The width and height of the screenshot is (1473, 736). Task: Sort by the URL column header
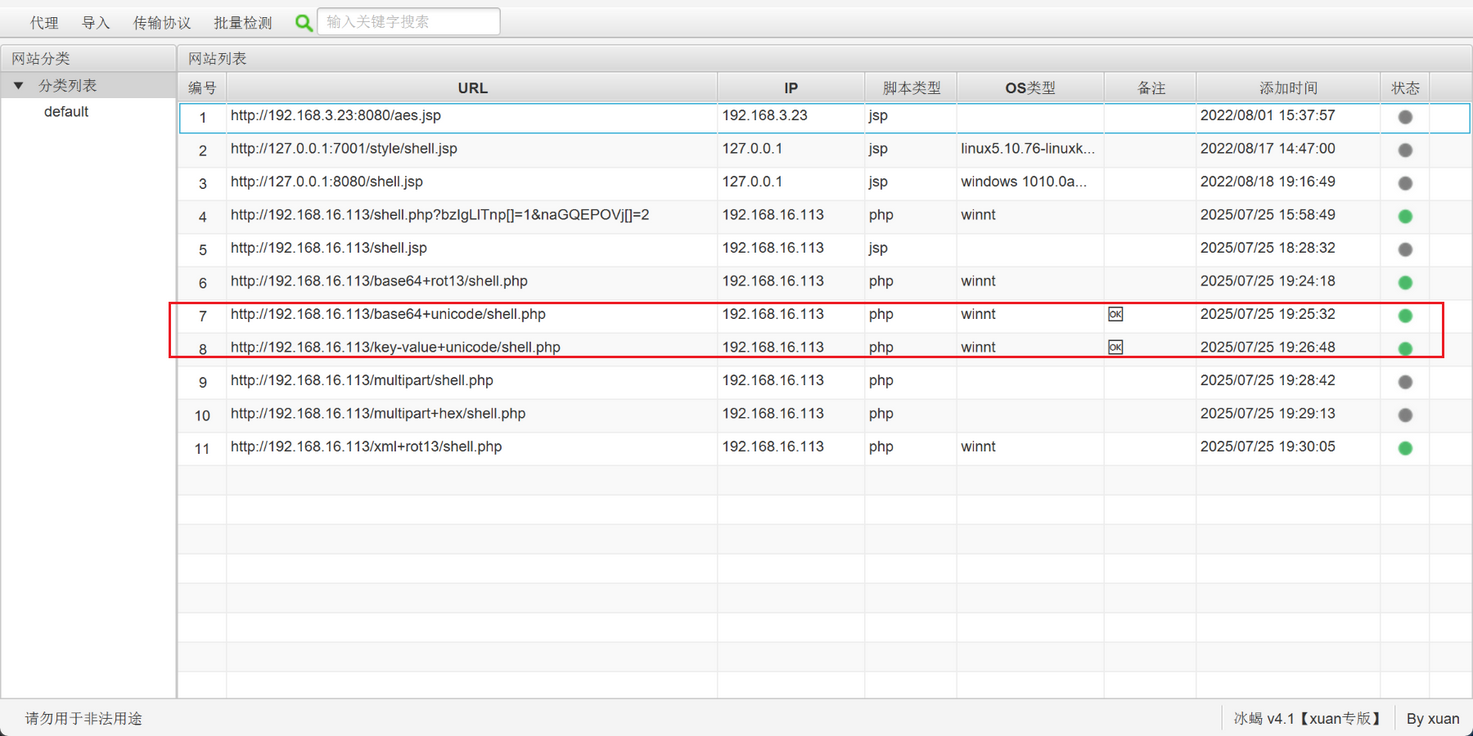[472, 88]
